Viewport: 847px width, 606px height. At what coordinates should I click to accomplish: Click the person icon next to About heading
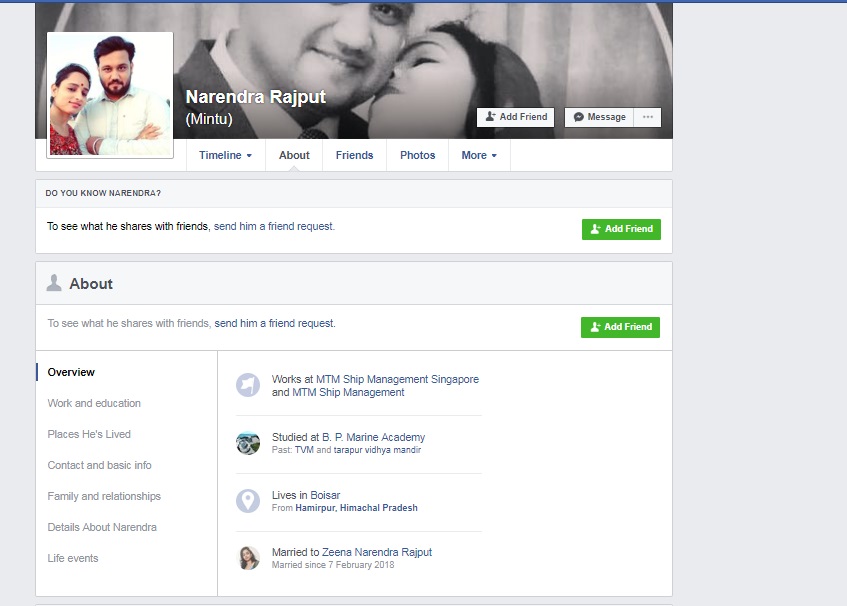tap(54, 284)
